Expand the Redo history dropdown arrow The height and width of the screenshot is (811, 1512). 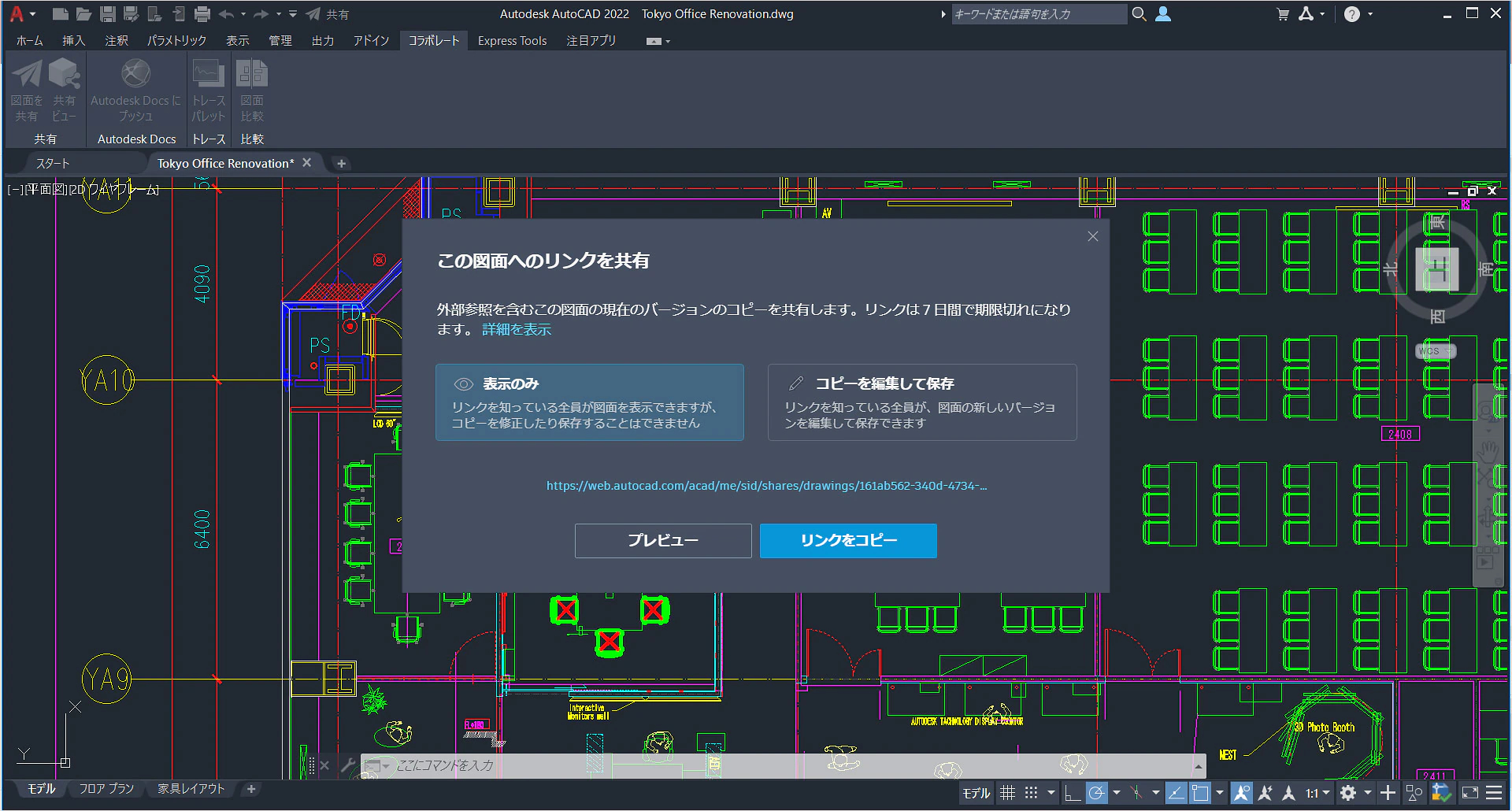(x=279, y=14)
